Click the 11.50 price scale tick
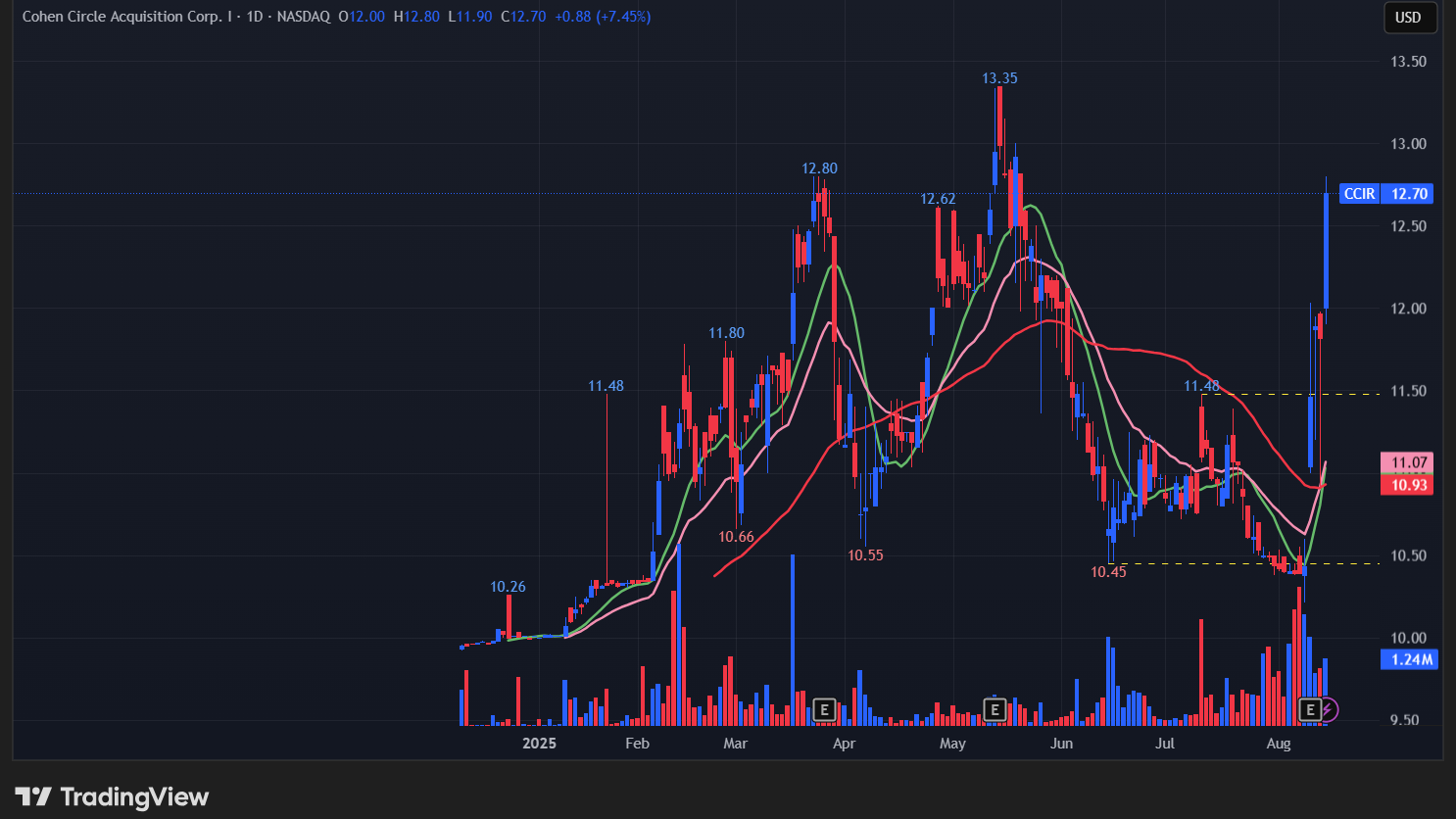Screen dimensions: 1456x819 tap(1408, 391)
